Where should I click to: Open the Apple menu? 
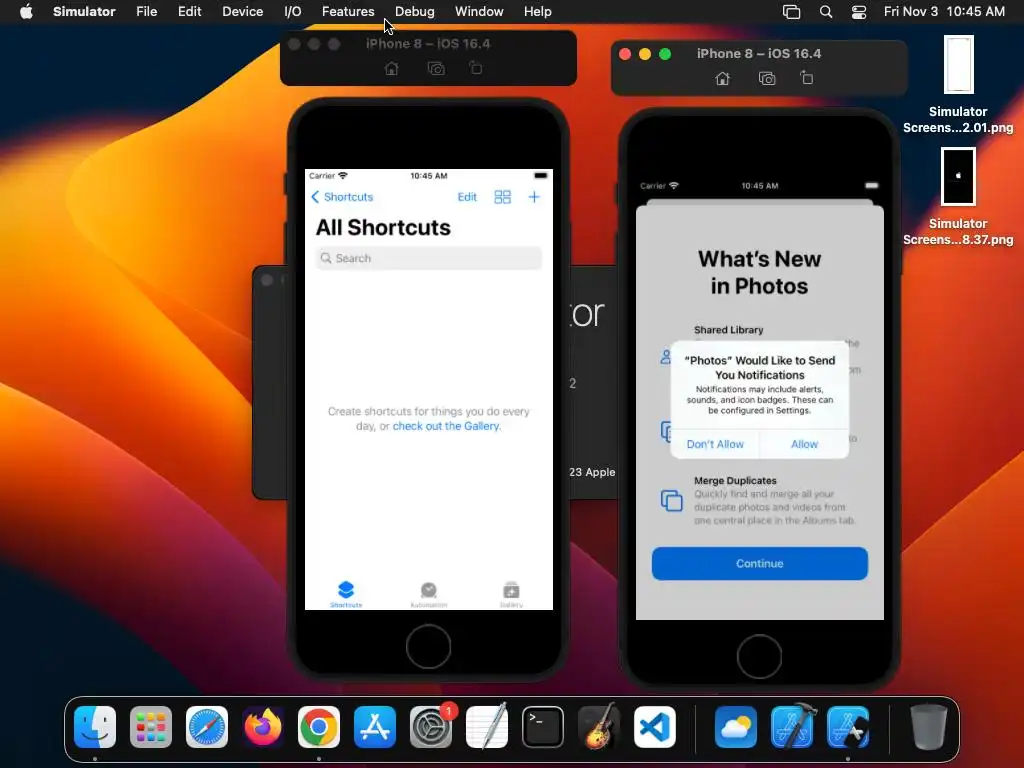tap(26, 12)
